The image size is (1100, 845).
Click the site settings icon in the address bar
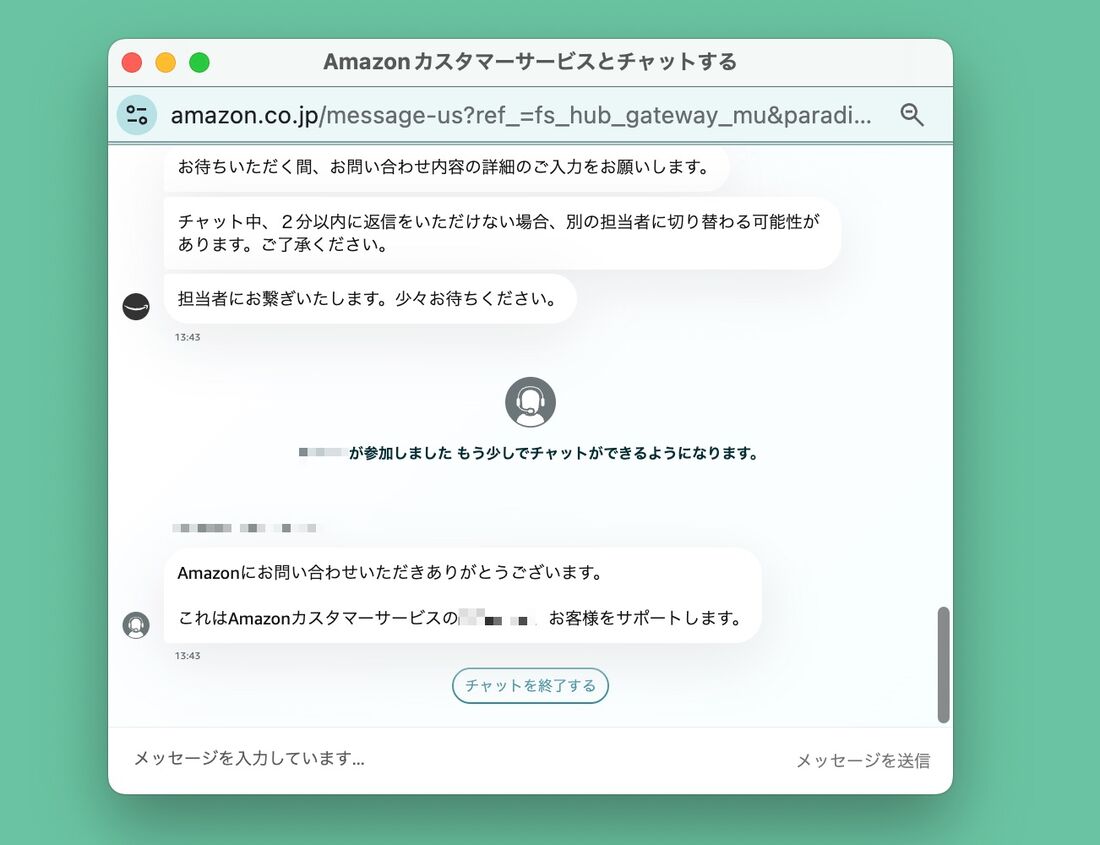pyautogui.click(x=137, y=114)
